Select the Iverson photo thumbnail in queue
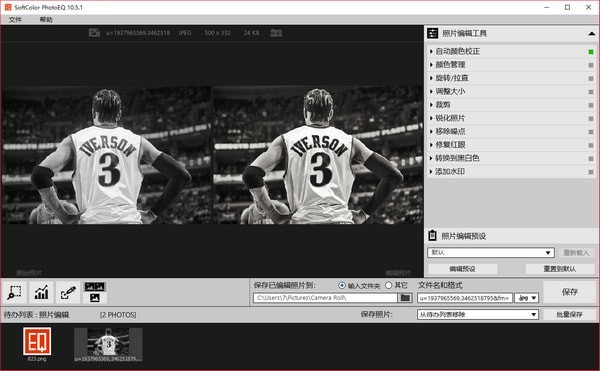 coord(108,342)
